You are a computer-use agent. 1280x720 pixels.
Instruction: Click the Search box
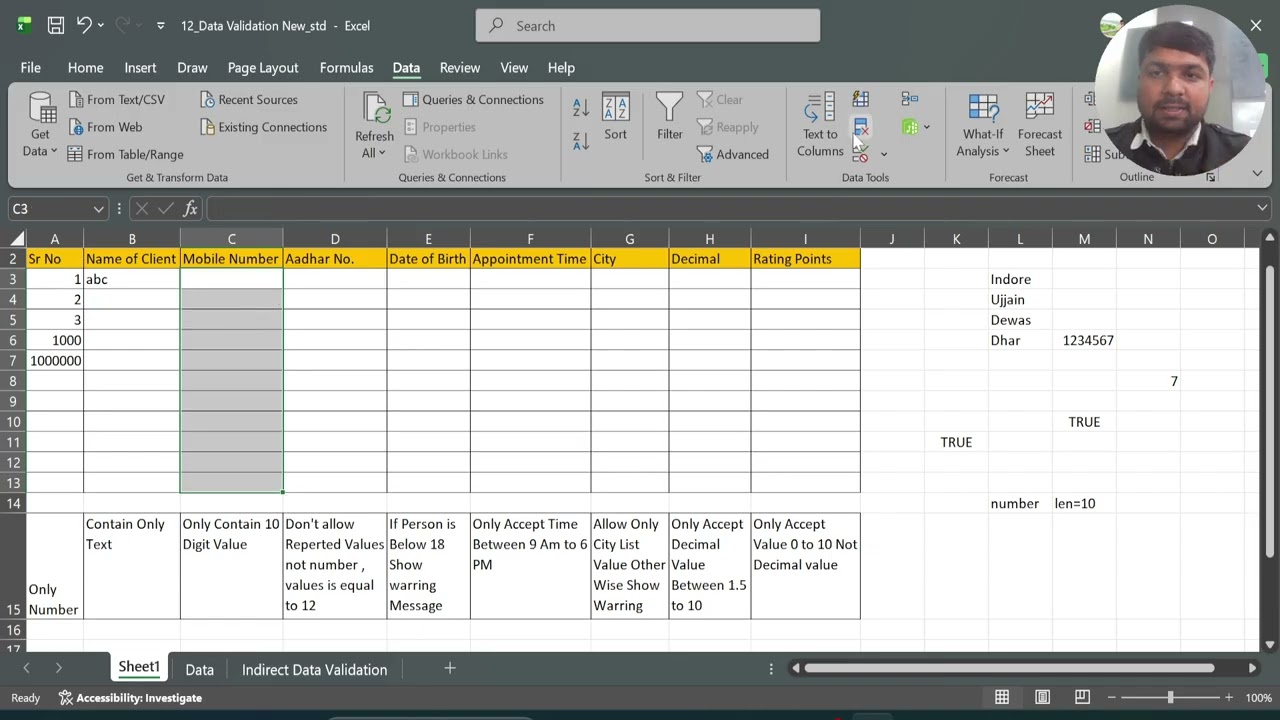[x=648, y=26]
